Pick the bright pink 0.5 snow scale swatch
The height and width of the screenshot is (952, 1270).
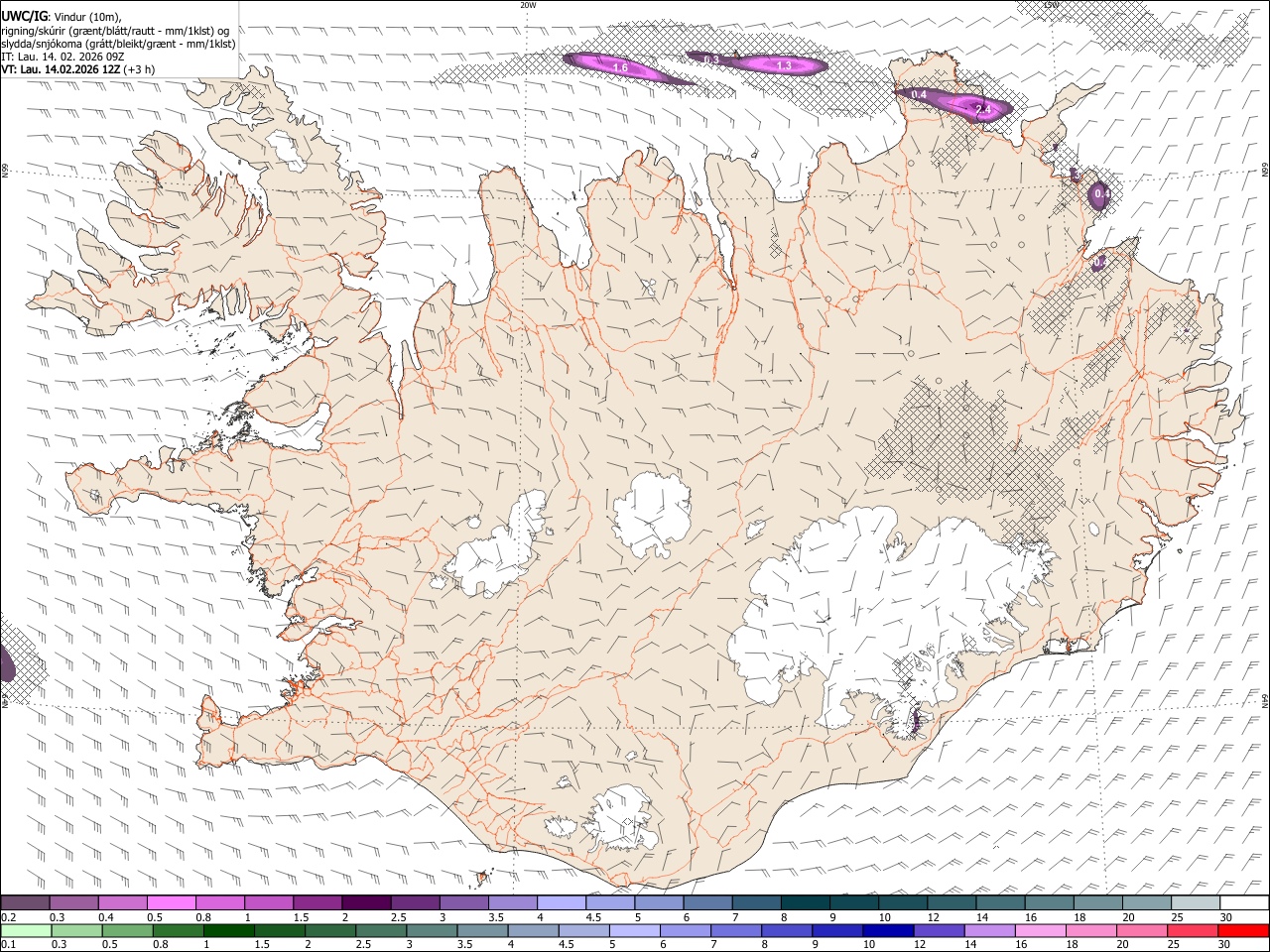(171, 902)
